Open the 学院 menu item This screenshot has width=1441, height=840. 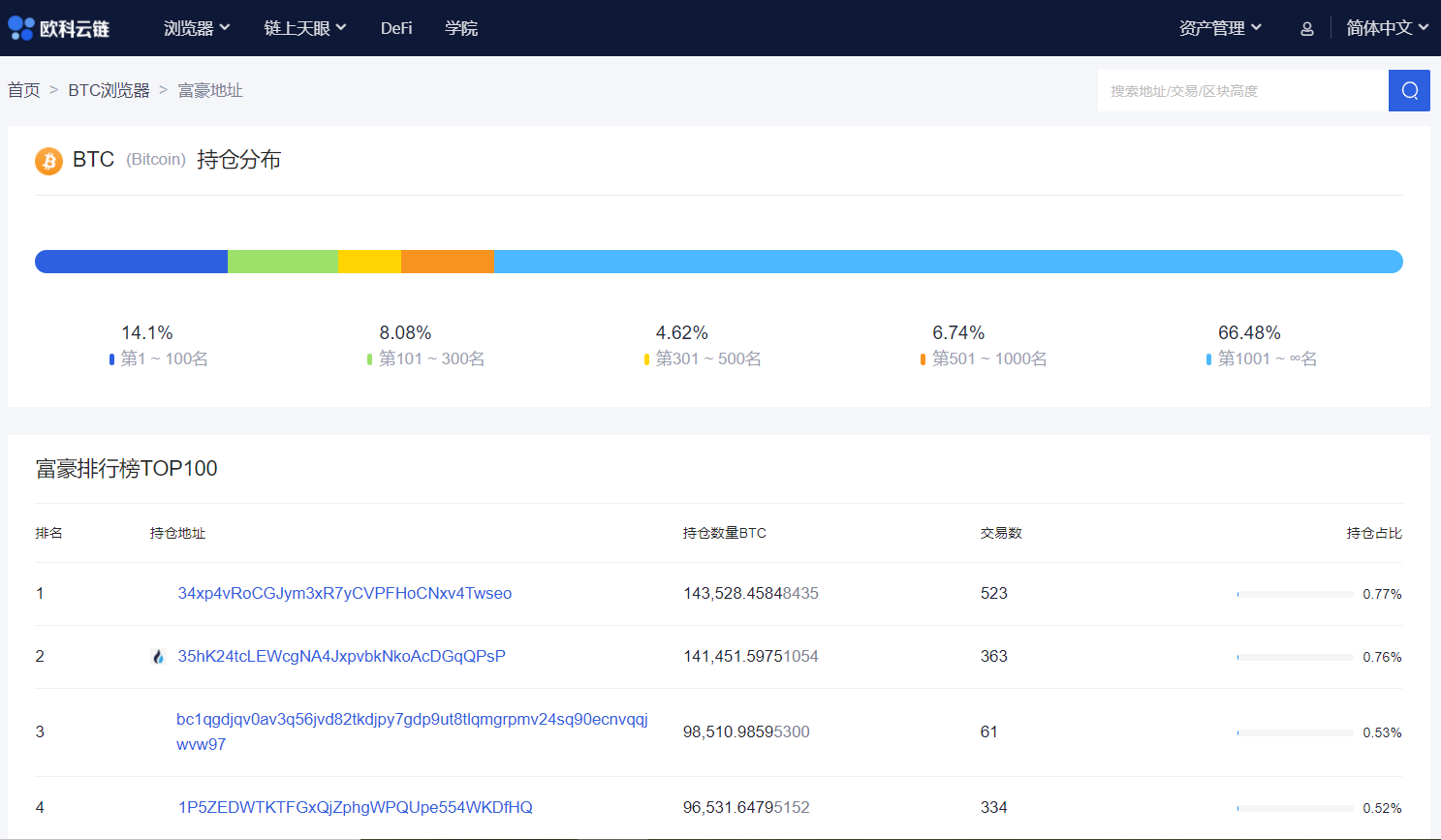coord(461,28)
